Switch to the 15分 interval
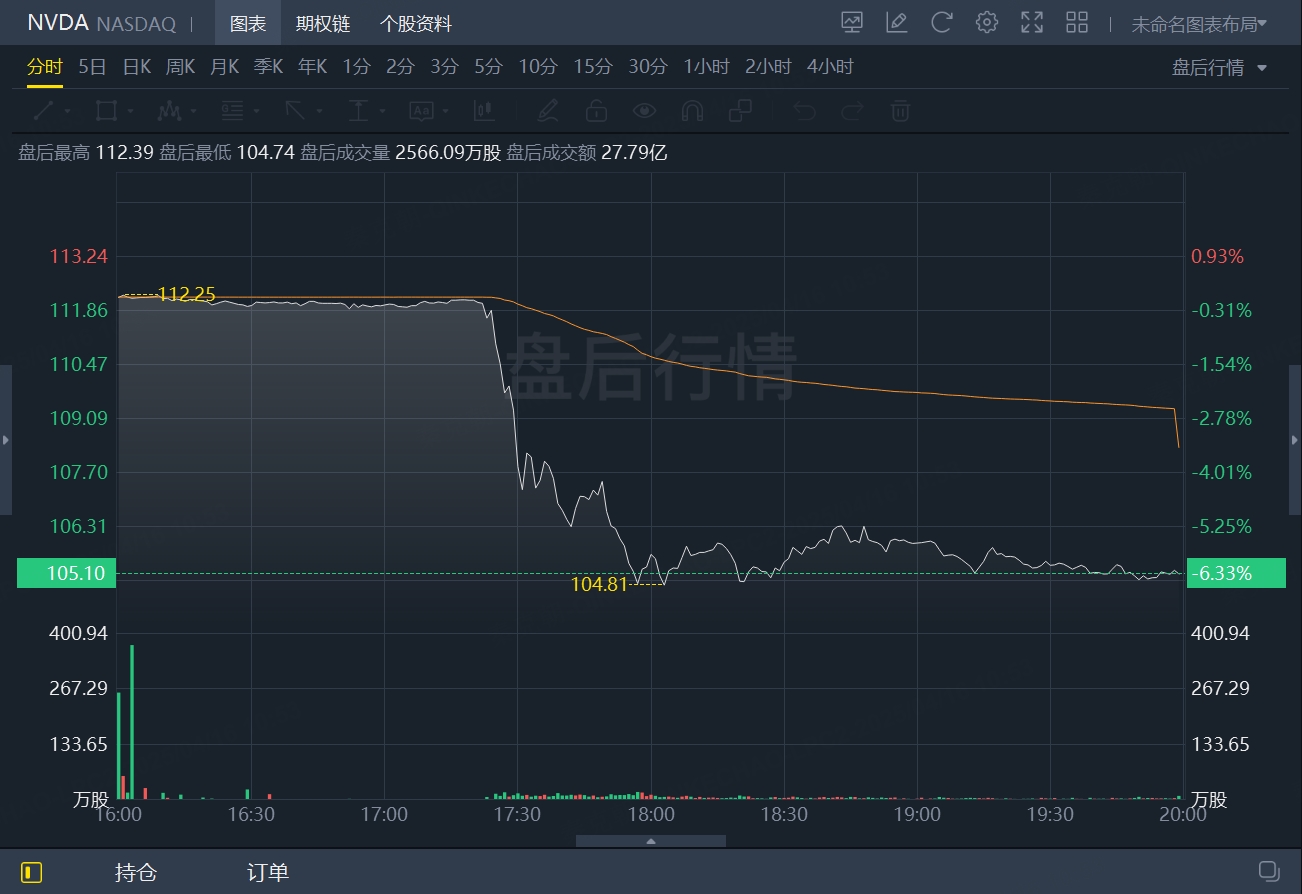 (x=592, y=67)
